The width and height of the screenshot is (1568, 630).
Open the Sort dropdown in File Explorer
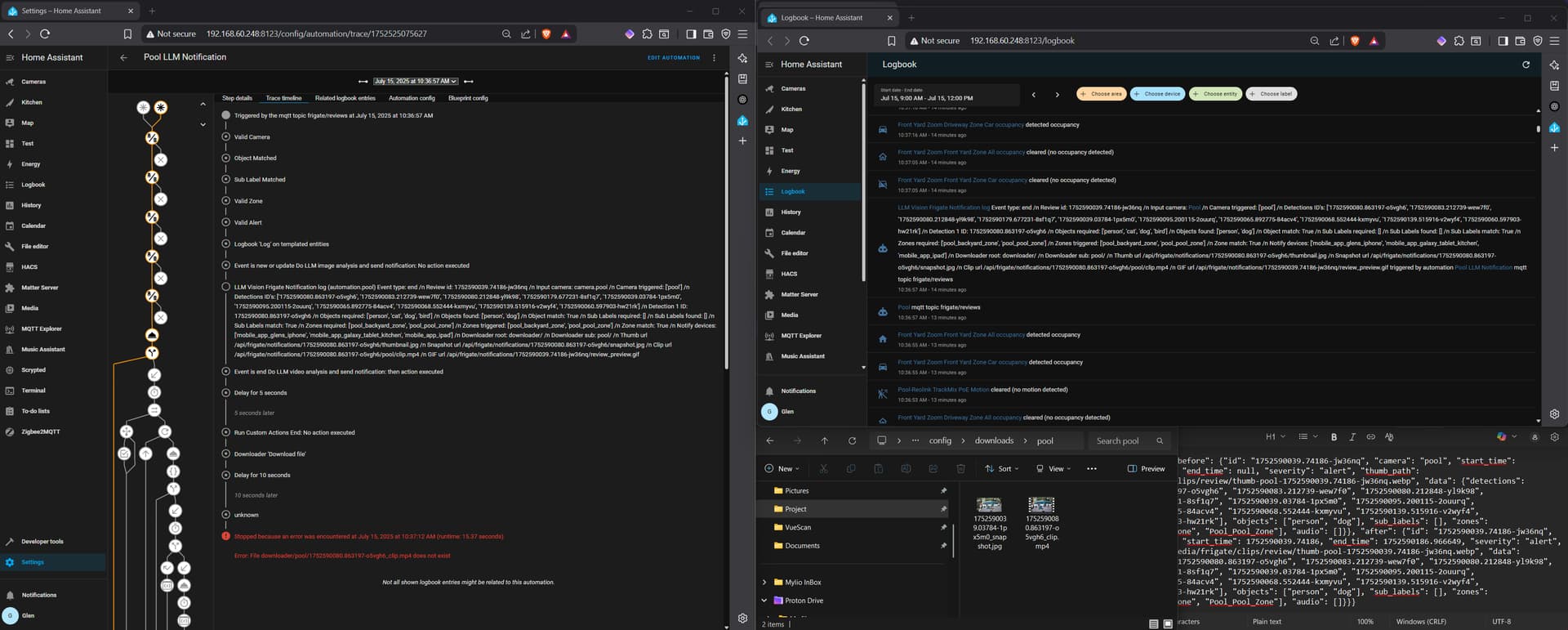[x=1001, y=468]
